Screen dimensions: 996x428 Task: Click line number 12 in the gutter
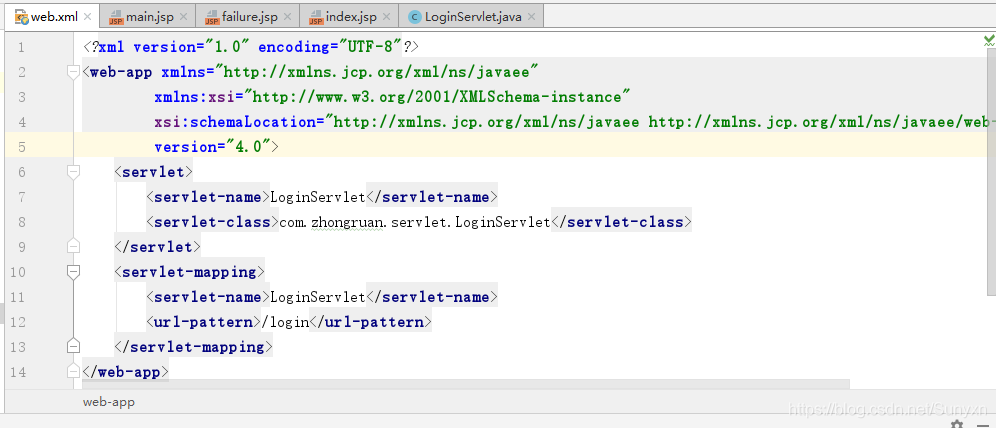click(18, 322)
